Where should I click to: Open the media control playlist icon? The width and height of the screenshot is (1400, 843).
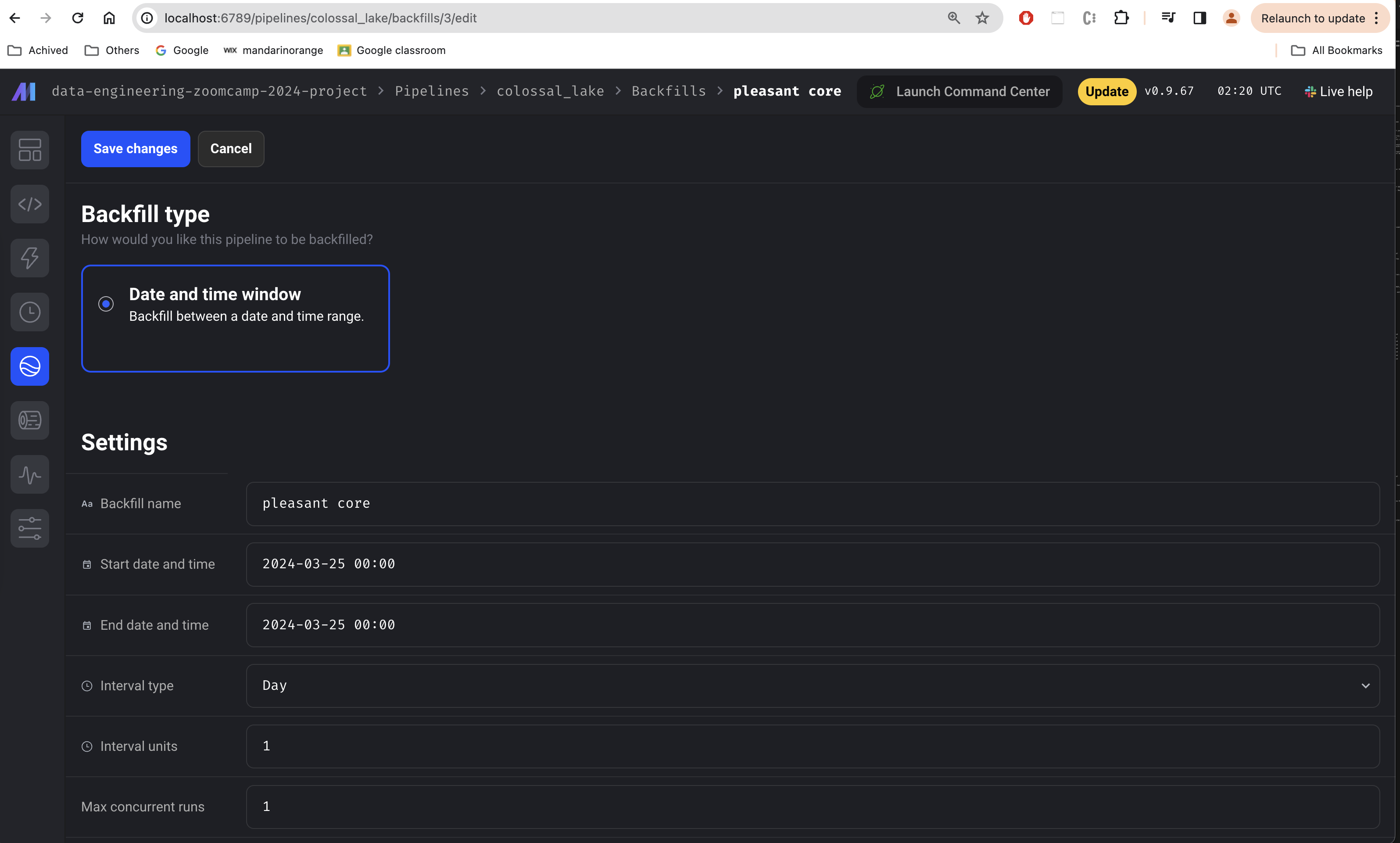(x=1168, y=18)
